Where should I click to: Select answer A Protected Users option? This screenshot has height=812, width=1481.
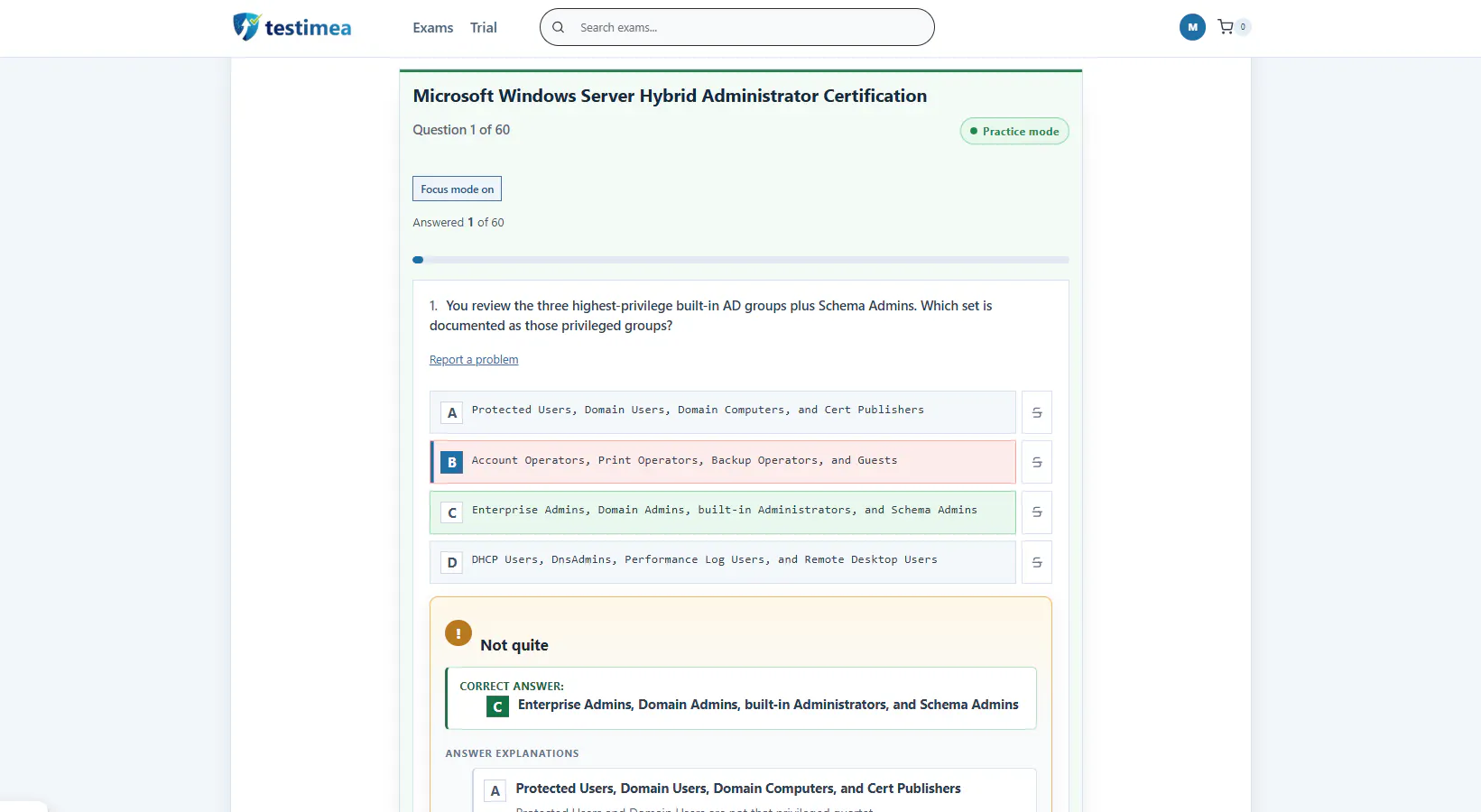(723, 412)
